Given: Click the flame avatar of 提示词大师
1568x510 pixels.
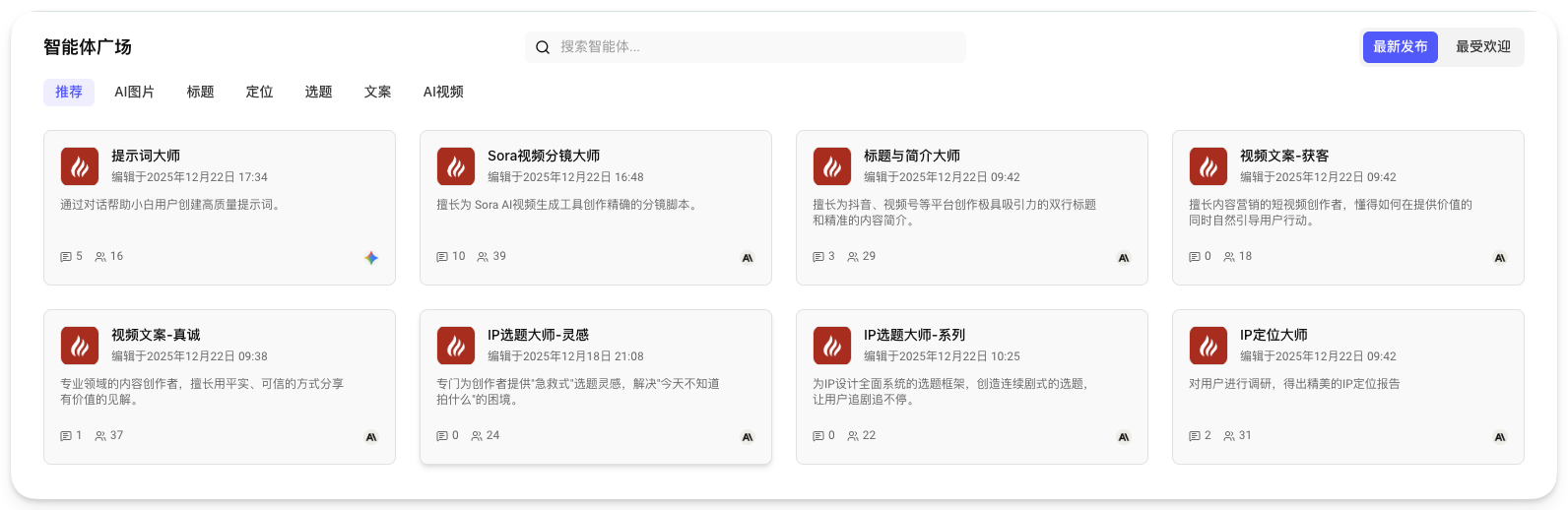Looking at the screenshot, I should click(80, 166).
